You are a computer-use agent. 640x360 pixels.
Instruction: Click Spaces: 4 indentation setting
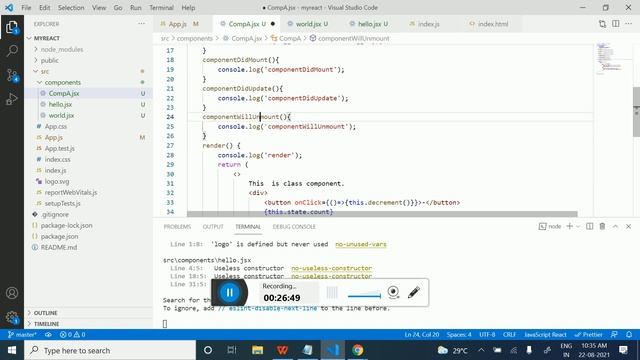coord(459,334)
